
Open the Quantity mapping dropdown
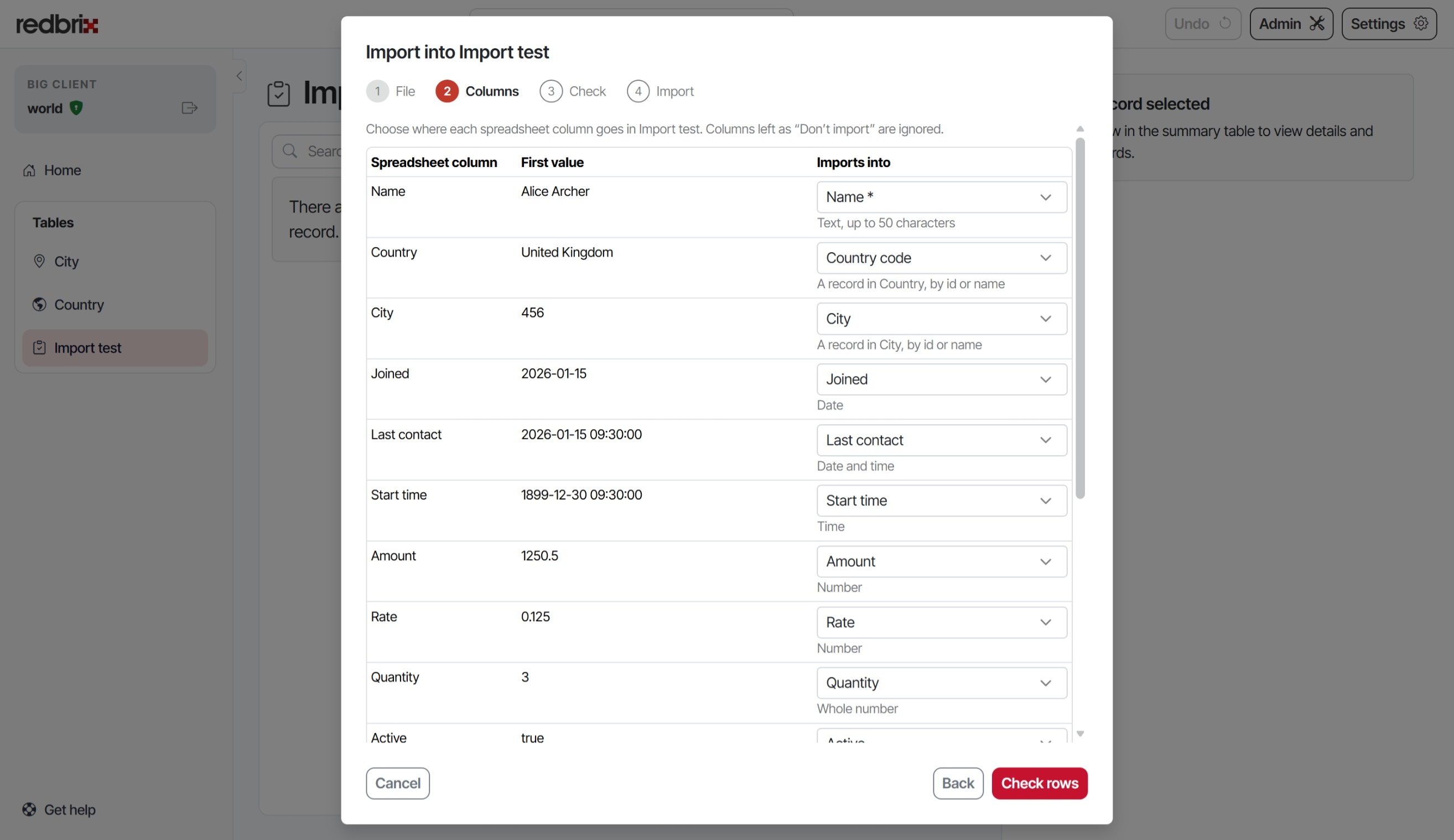pyautogui.click(x=942, y=682)
